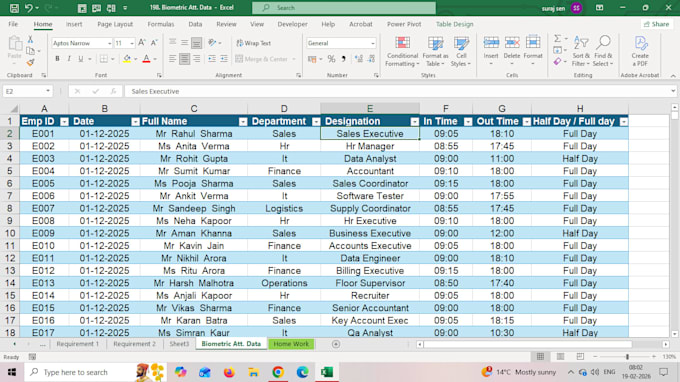Image resolution: width=680 pixels, height=382 pixels.
Task: Click the Share button
Action: [657, 24]
